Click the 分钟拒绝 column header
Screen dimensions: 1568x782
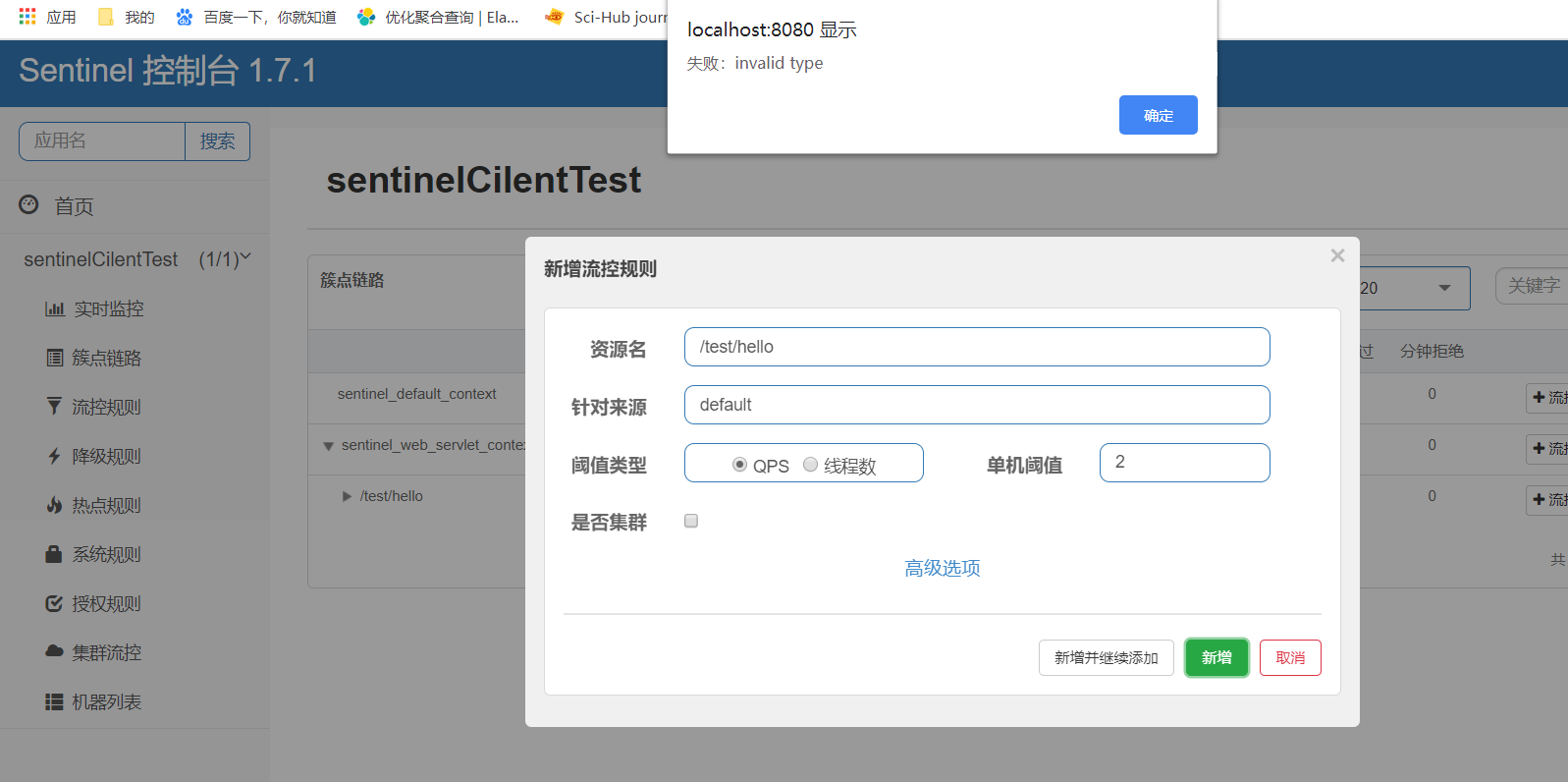tap(1432, 352)
